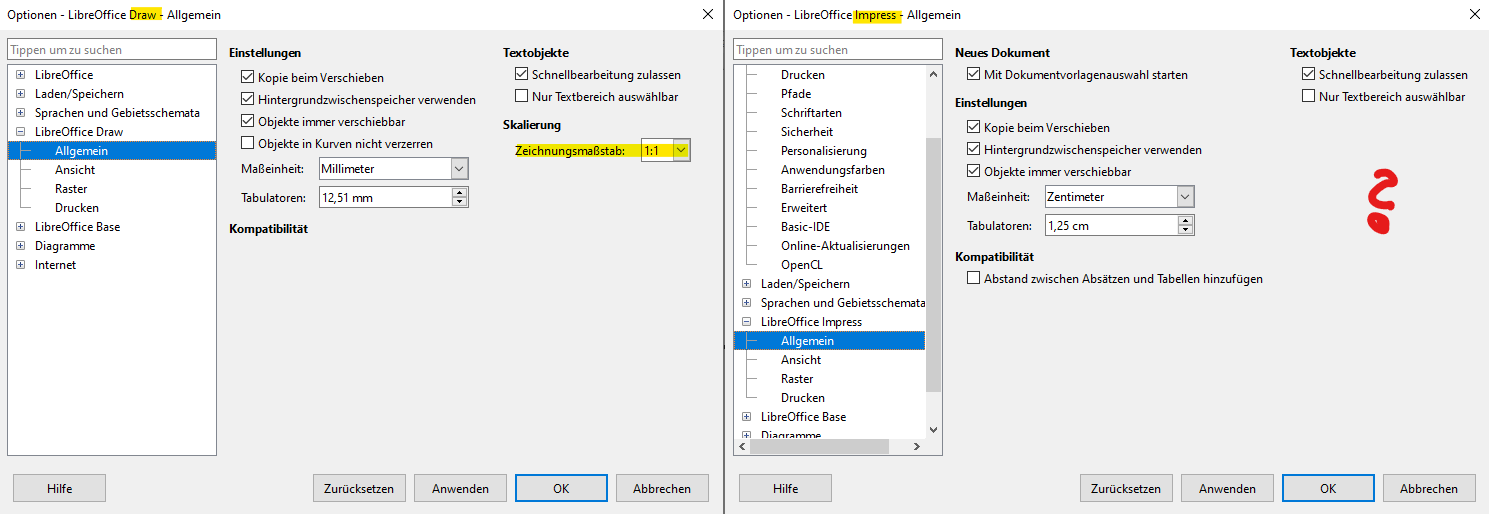The width and height of the screenshot is (1489, 514).
Task: Enable 'Objekte in Kurven nicht verzerren'
Action: (x=248, y=143)
